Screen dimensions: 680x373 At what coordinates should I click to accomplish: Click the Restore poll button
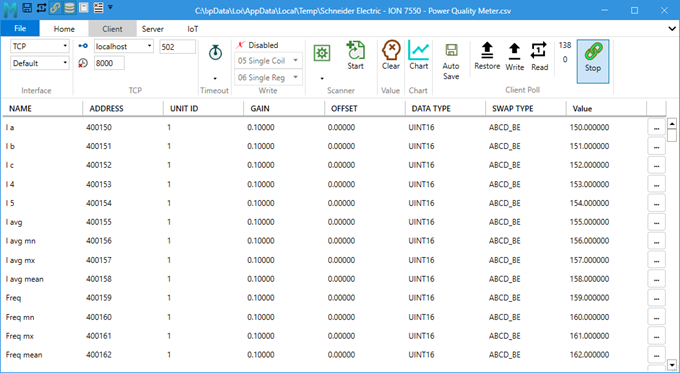pyautogui.click(x=487, y=56)
